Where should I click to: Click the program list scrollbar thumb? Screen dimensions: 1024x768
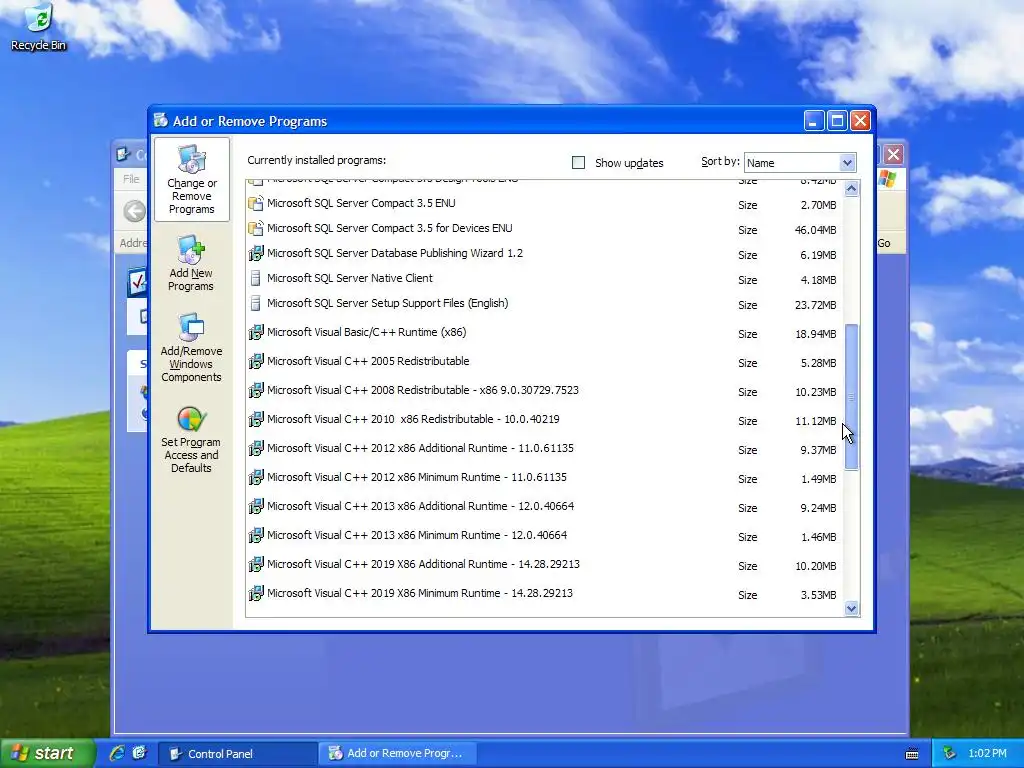point(851,396)
